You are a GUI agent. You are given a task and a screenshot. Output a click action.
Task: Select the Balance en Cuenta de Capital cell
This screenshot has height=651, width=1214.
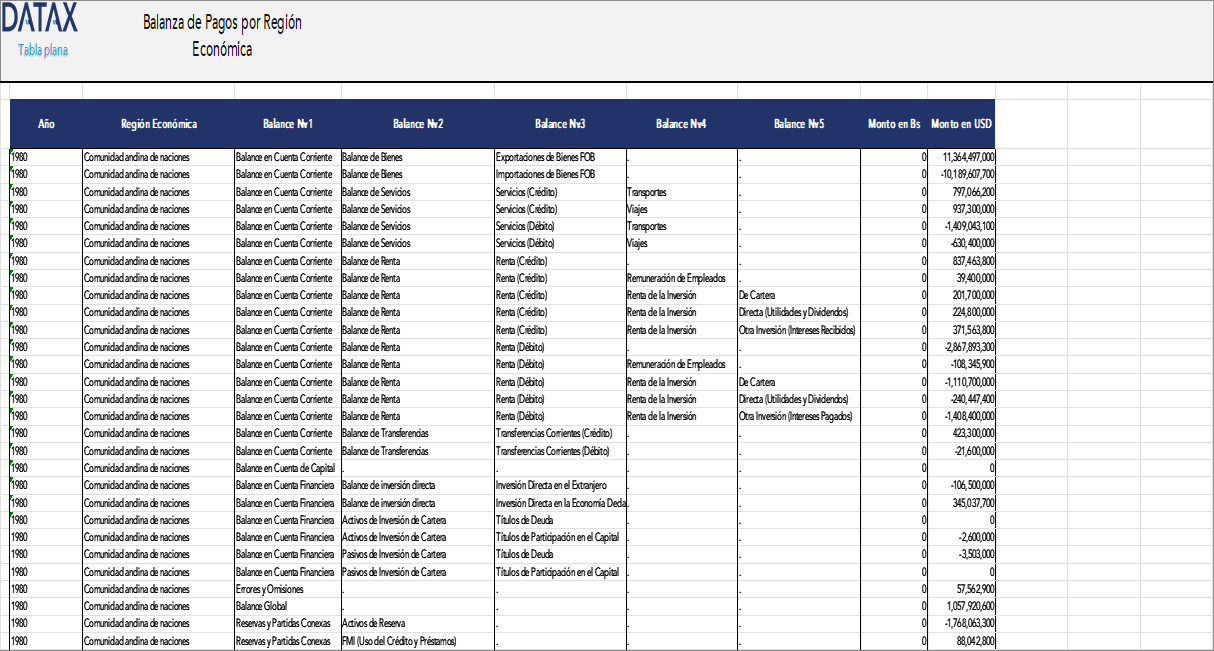[285, 468]
